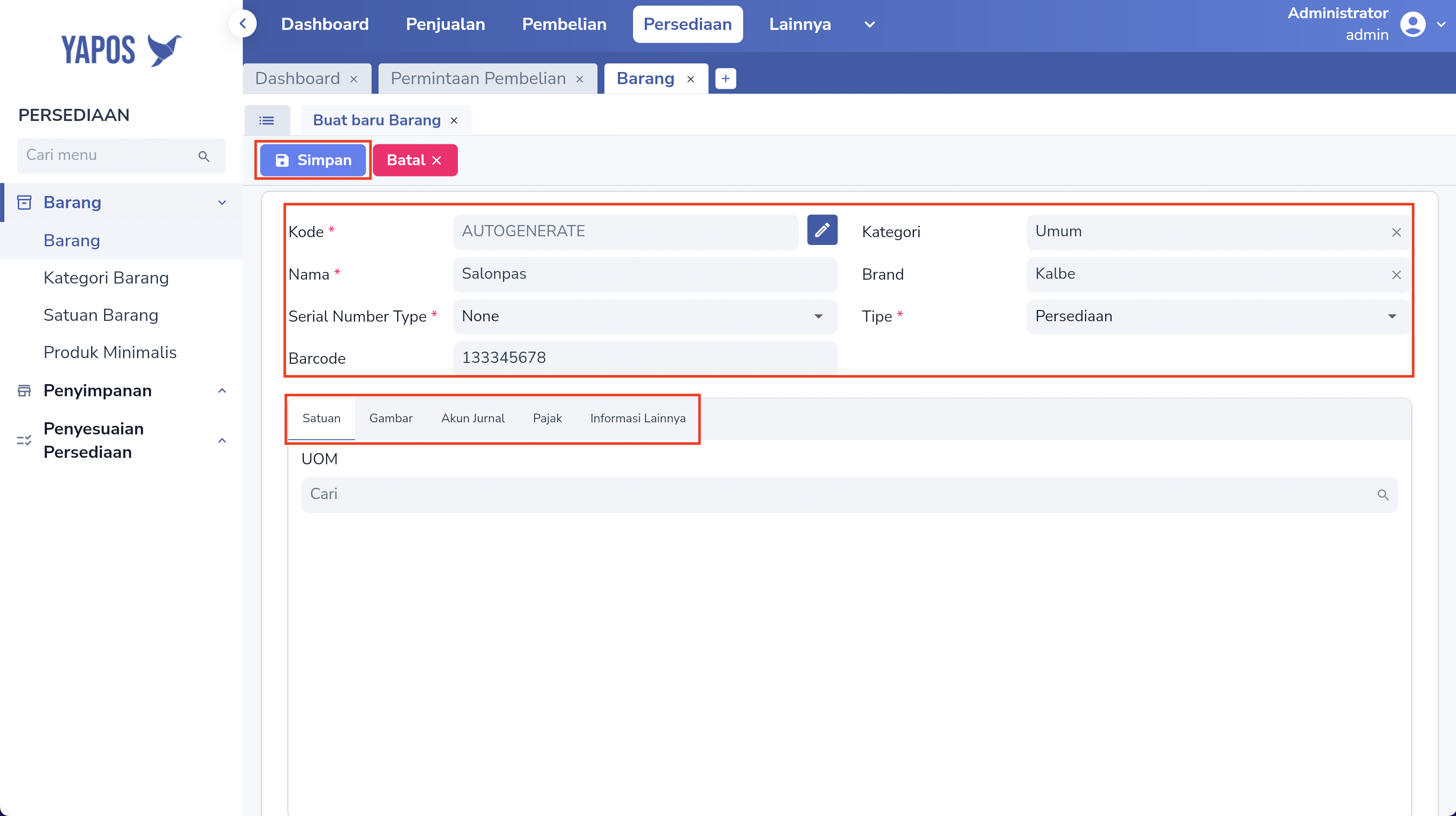The width and height of the screenshot is (1456, 816).
Task: Save the item with Simpan
Action: (x=313, y=160)
